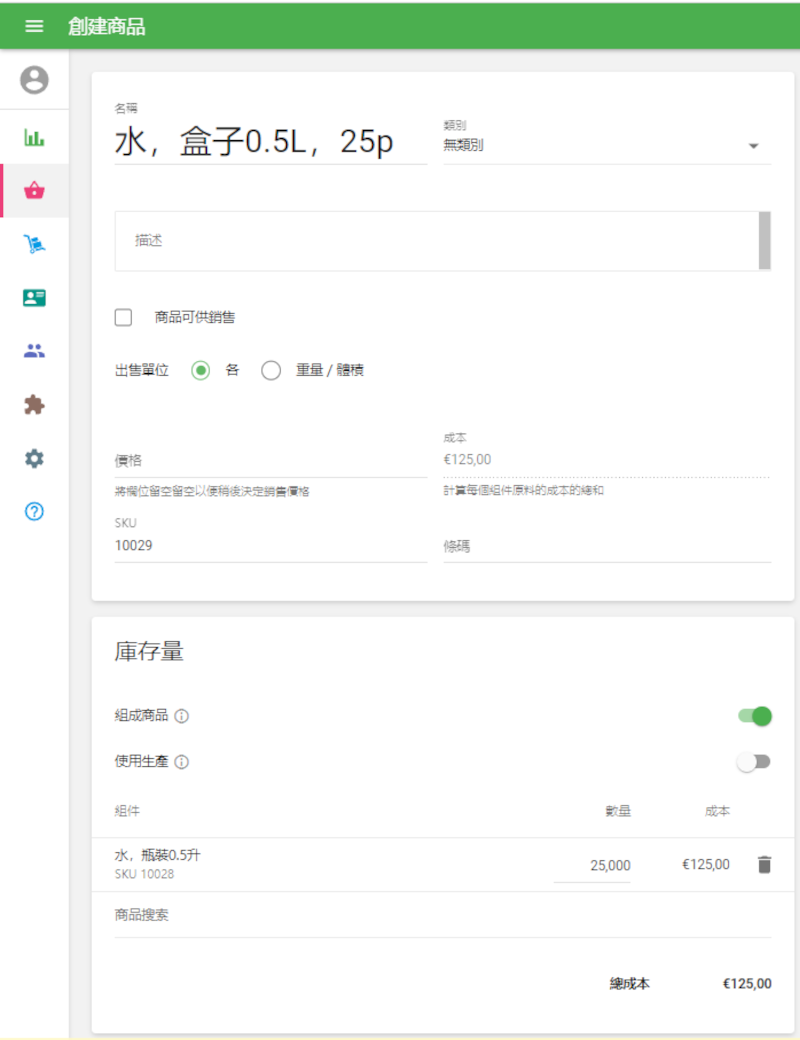
Task: Enable the 商品可供銷售 checkbox
Action: tap(123, 317)
